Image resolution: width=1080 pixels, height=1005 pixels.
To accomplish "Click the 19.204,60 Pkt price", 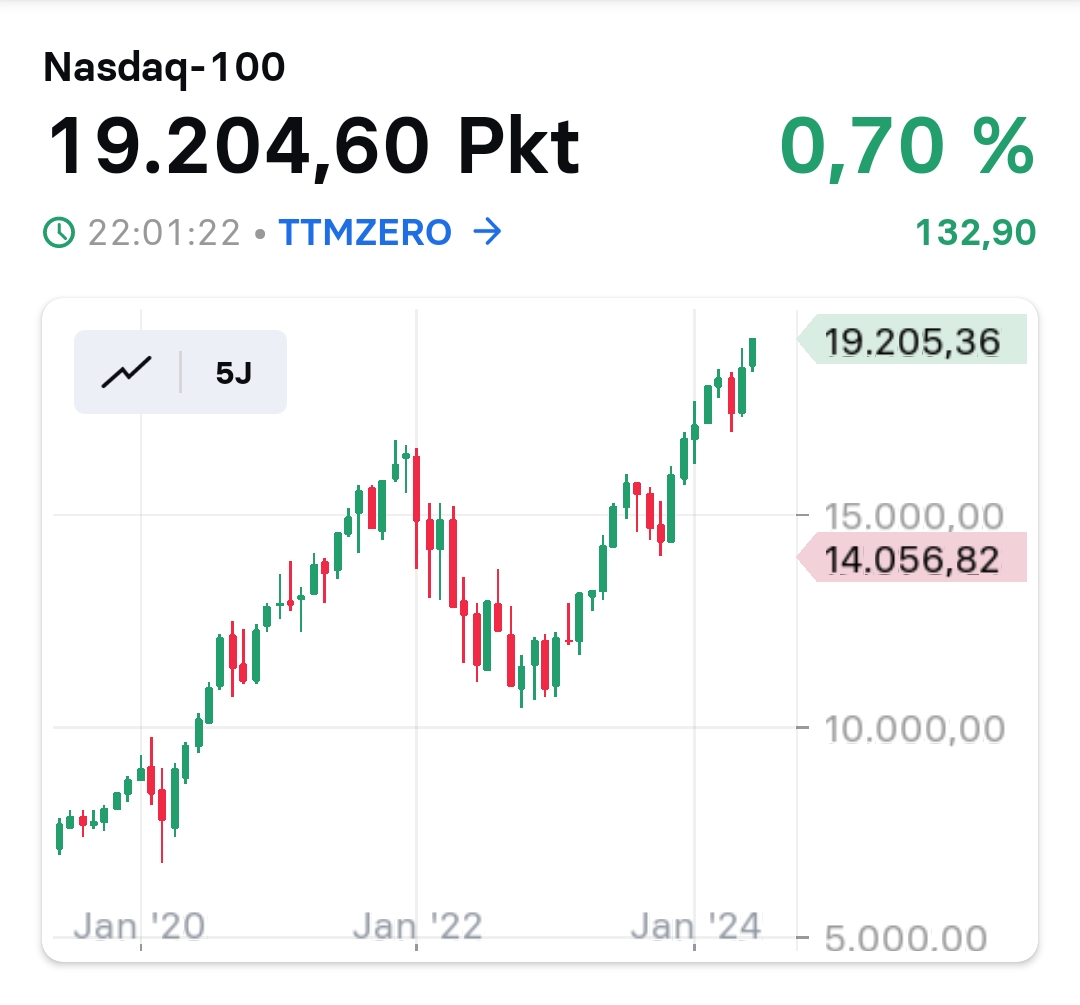I will (x=313, y=146).
